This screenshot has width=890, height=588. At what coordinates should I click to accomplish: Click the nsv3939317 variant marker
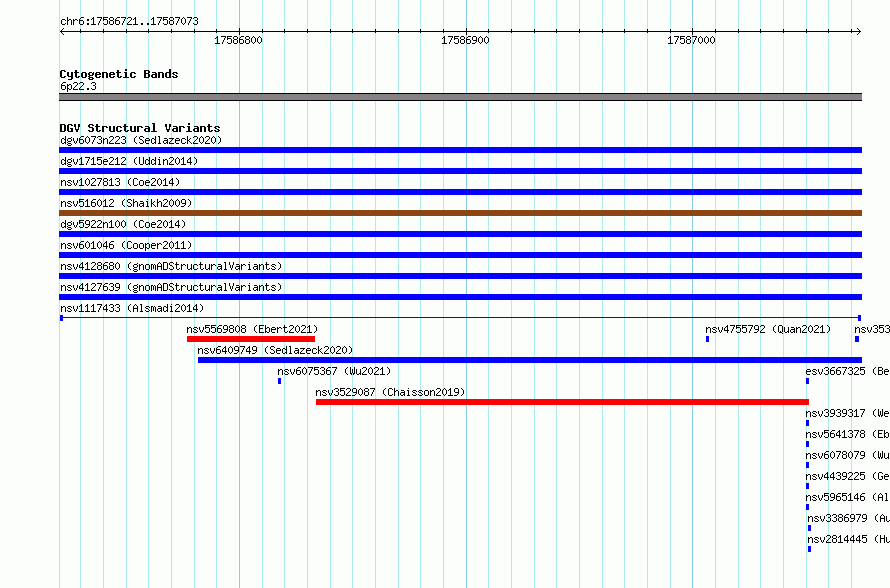pyautogui.click(x=807, y=423)
